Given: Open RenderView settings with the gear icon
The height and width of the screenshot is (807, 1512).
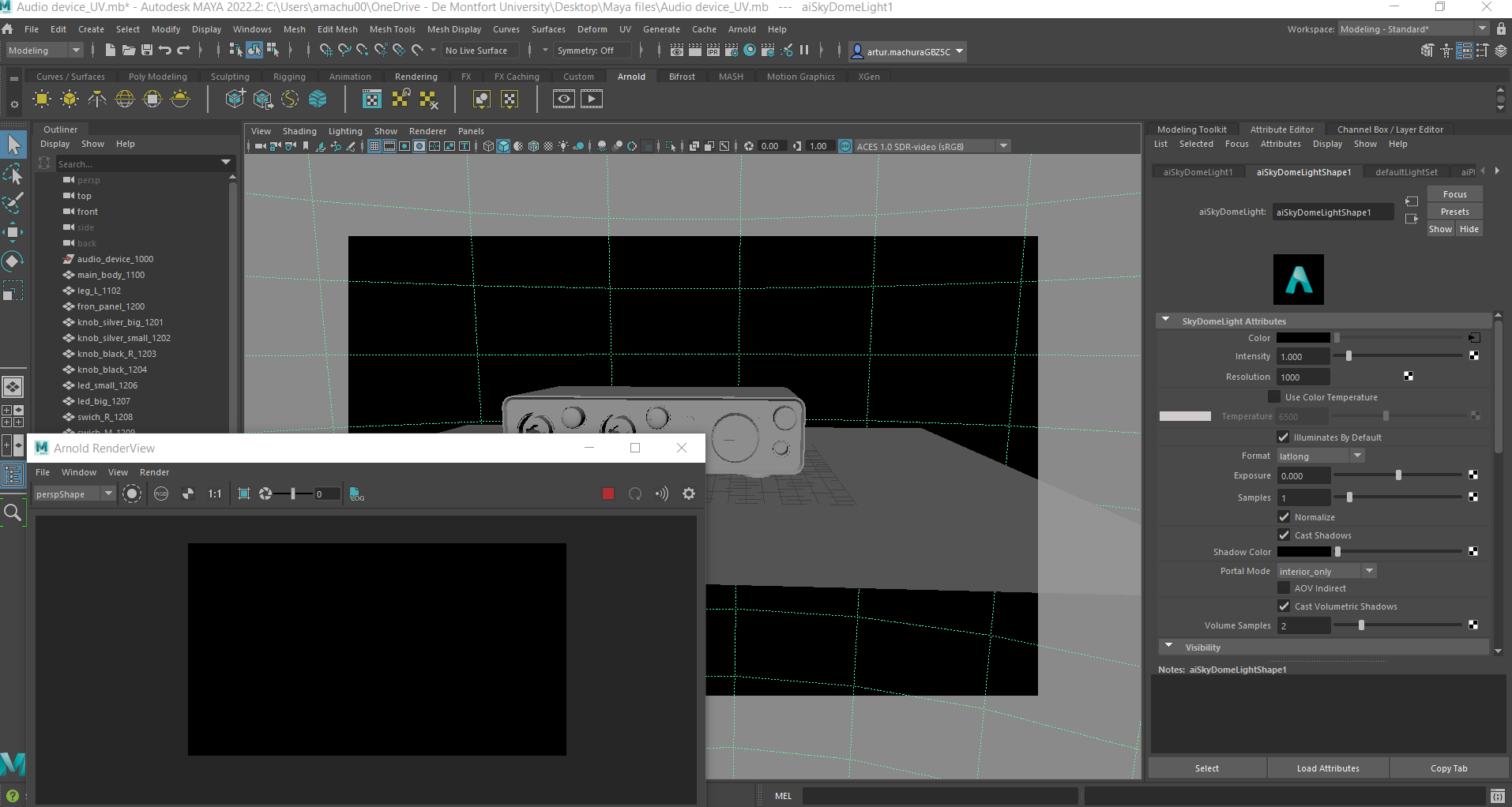Looking at the screenshot, I should (688, 494).
